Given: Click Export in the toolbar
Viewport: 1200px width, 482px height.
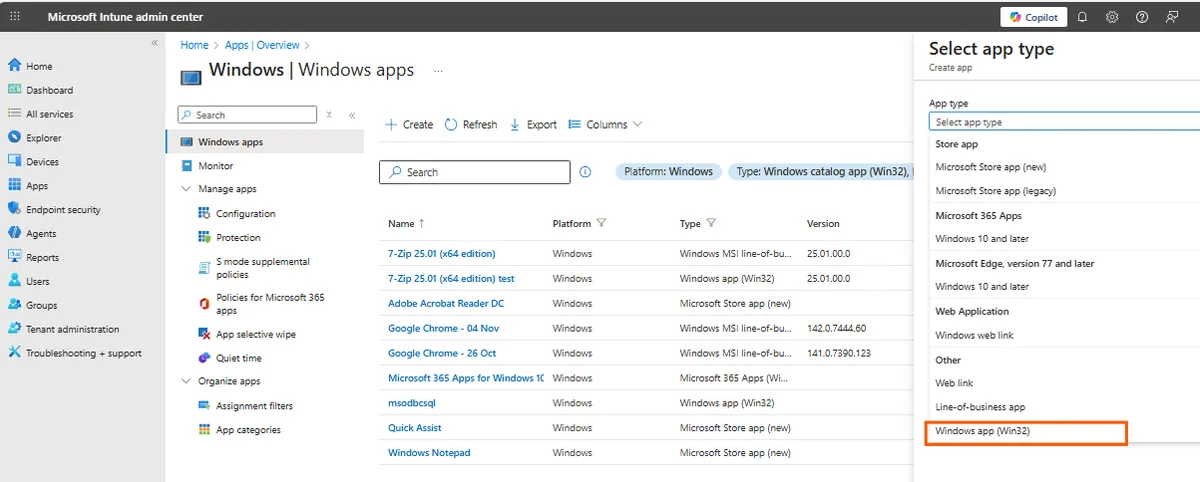Looking at the screenshot, I should tap(533, 125).
